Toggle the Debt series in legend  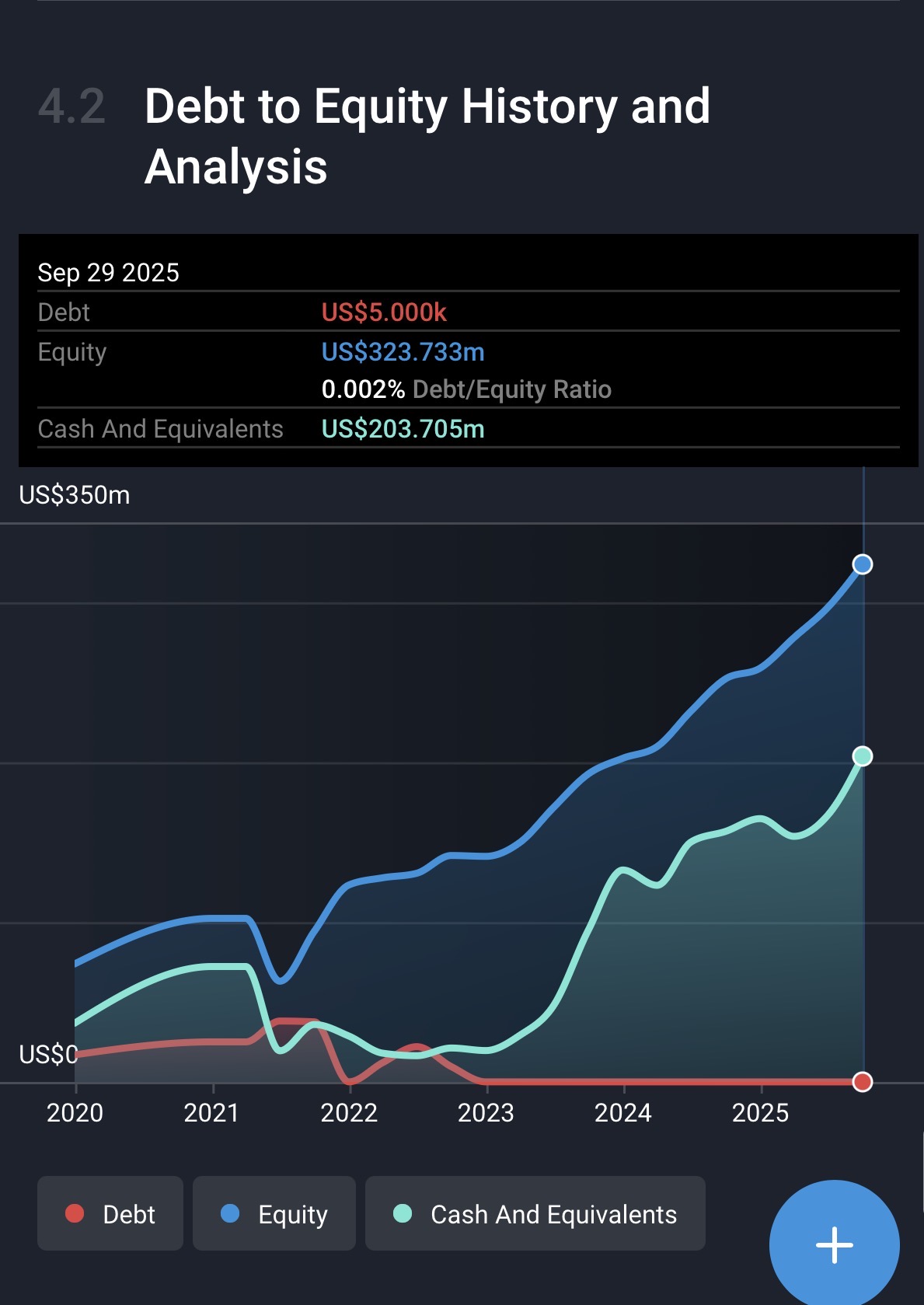(110, 1213)
